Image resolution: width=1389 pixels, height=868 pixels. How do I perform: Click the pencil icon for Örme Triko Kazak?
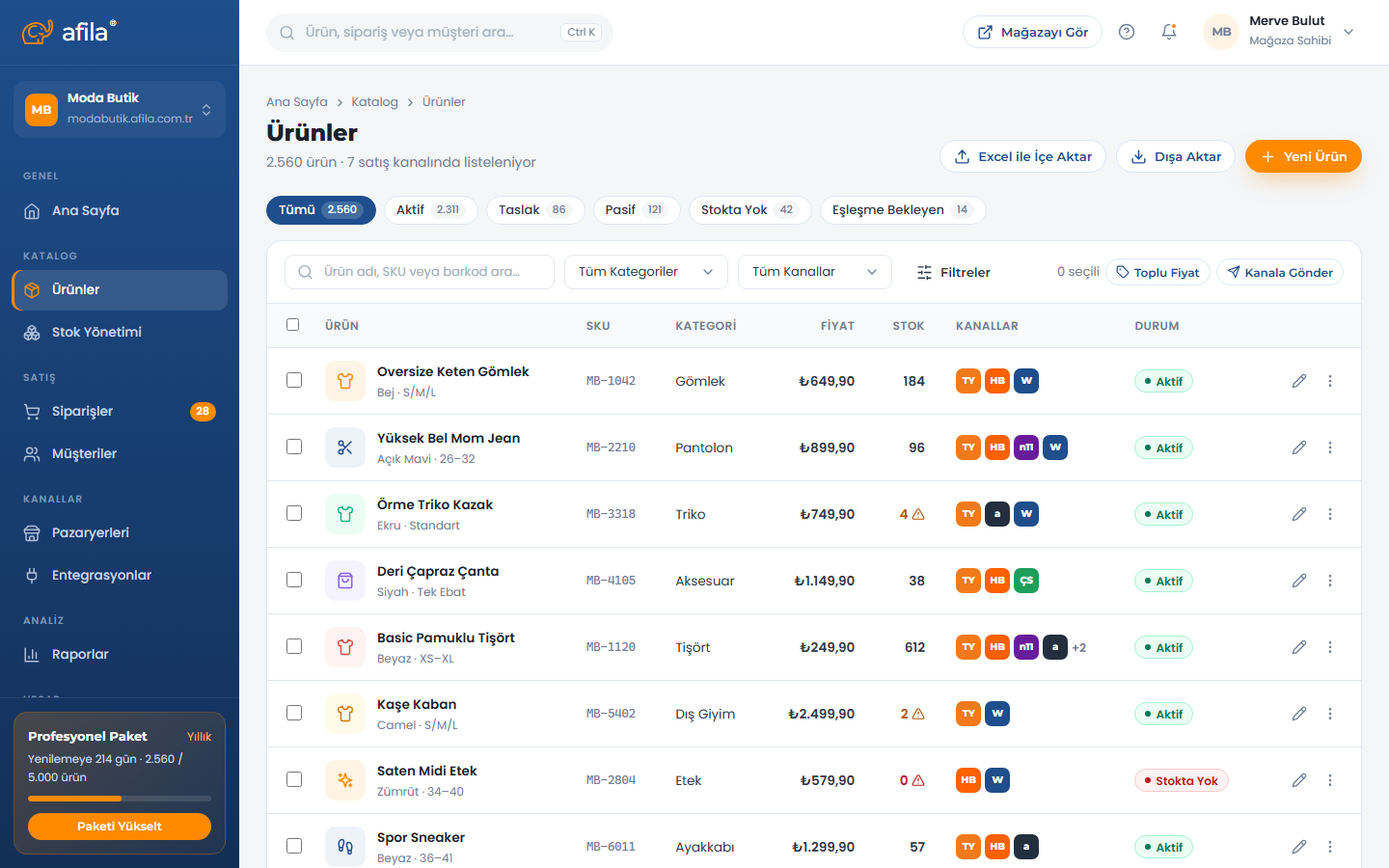tap(1299, 514)
